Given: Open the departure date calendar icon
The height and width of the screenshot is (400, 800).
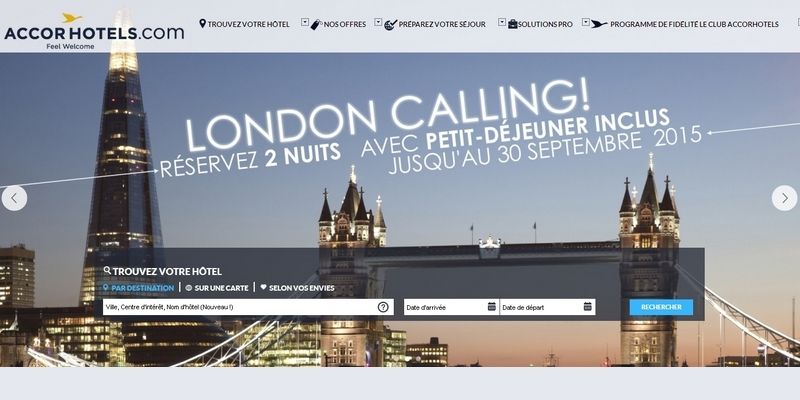Looking at the screenshot, I should (x=587, y=307).
